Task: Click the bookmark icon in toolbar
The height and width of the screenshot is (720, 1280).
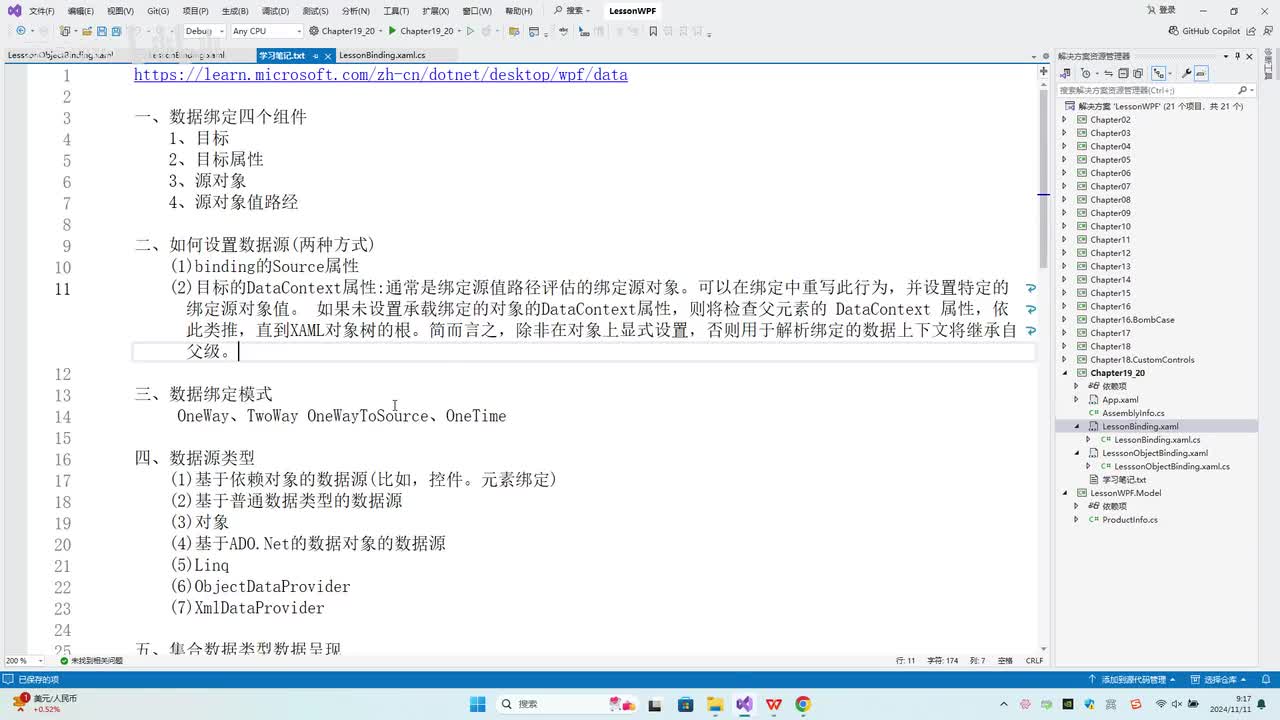Action: pos(653,31)
